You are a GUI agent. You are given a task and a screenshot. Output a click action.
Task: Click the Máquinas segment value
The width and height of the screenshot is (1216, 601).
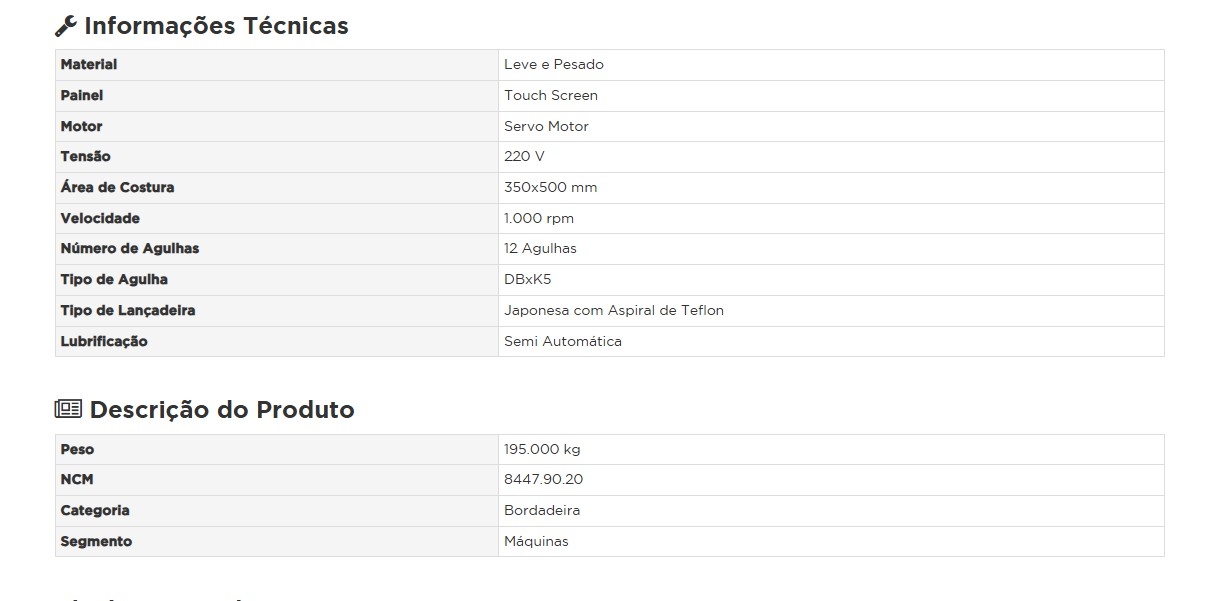536,542
